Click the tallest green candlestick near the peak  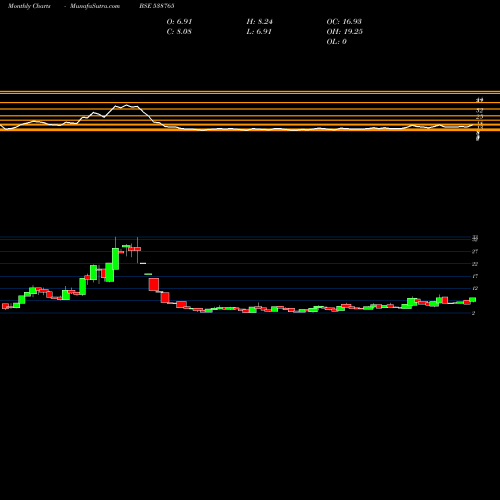(x=116, y=259)
